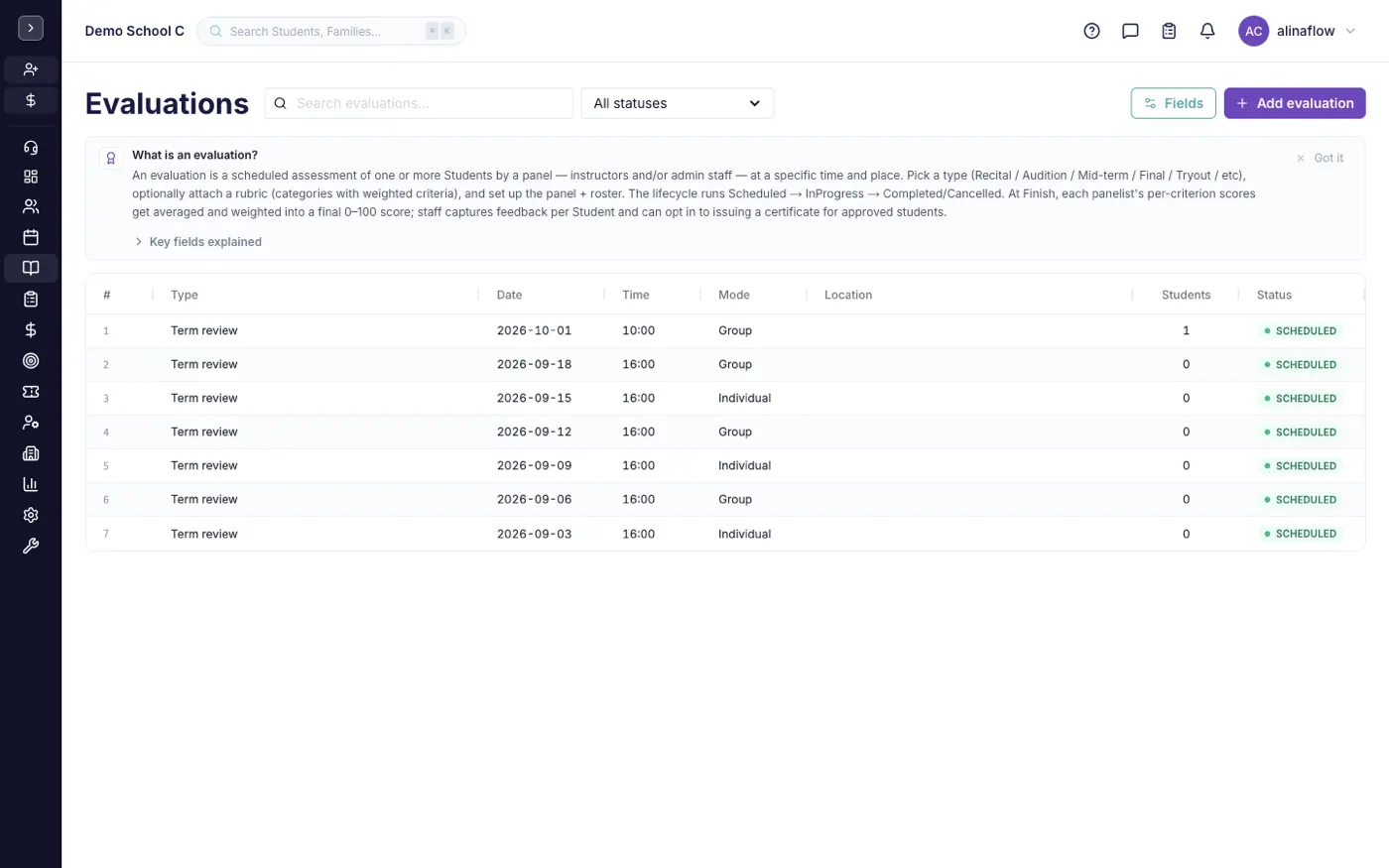Open the building sidebar icon
The height and width of the screenshot is (868, 1389).
[x=31, y=453]
